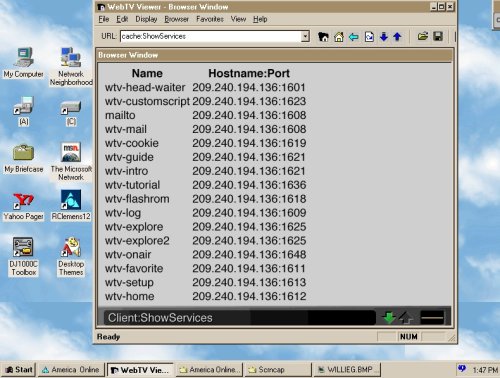Click the wtv-customscript service name
Viewport: 500px width, 378px height.
coord(147,101)
